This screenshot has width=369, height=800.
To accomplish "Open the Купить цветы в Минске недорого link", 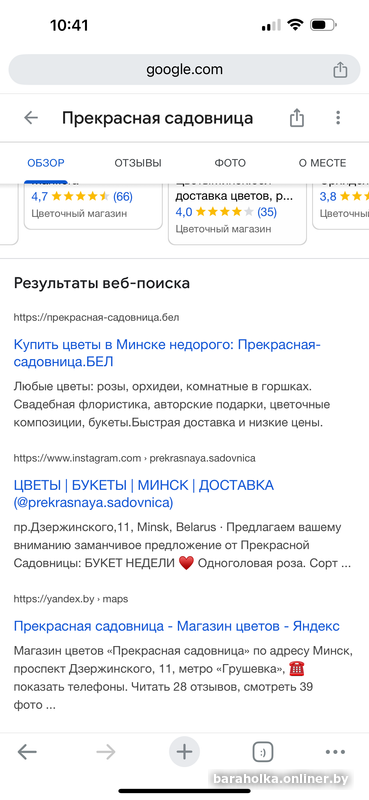I will (x=167, y=353).
